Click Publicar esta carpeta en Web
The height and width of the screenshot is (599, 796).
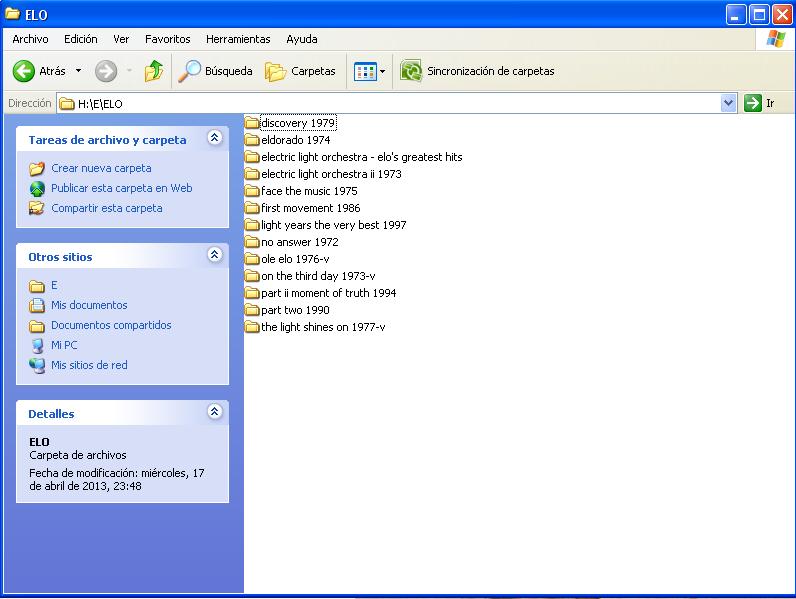(122, 188)
